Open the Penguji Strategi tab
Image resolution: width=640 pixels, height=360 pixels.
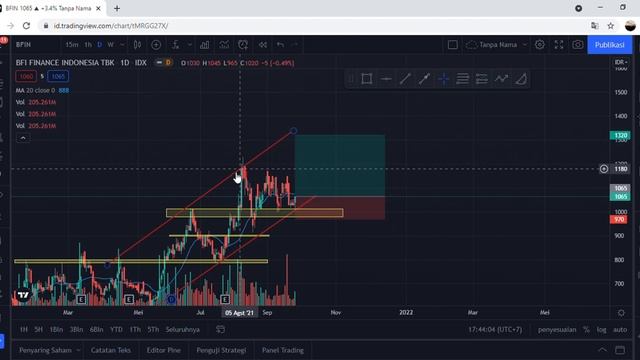click(x=221, y=350)
